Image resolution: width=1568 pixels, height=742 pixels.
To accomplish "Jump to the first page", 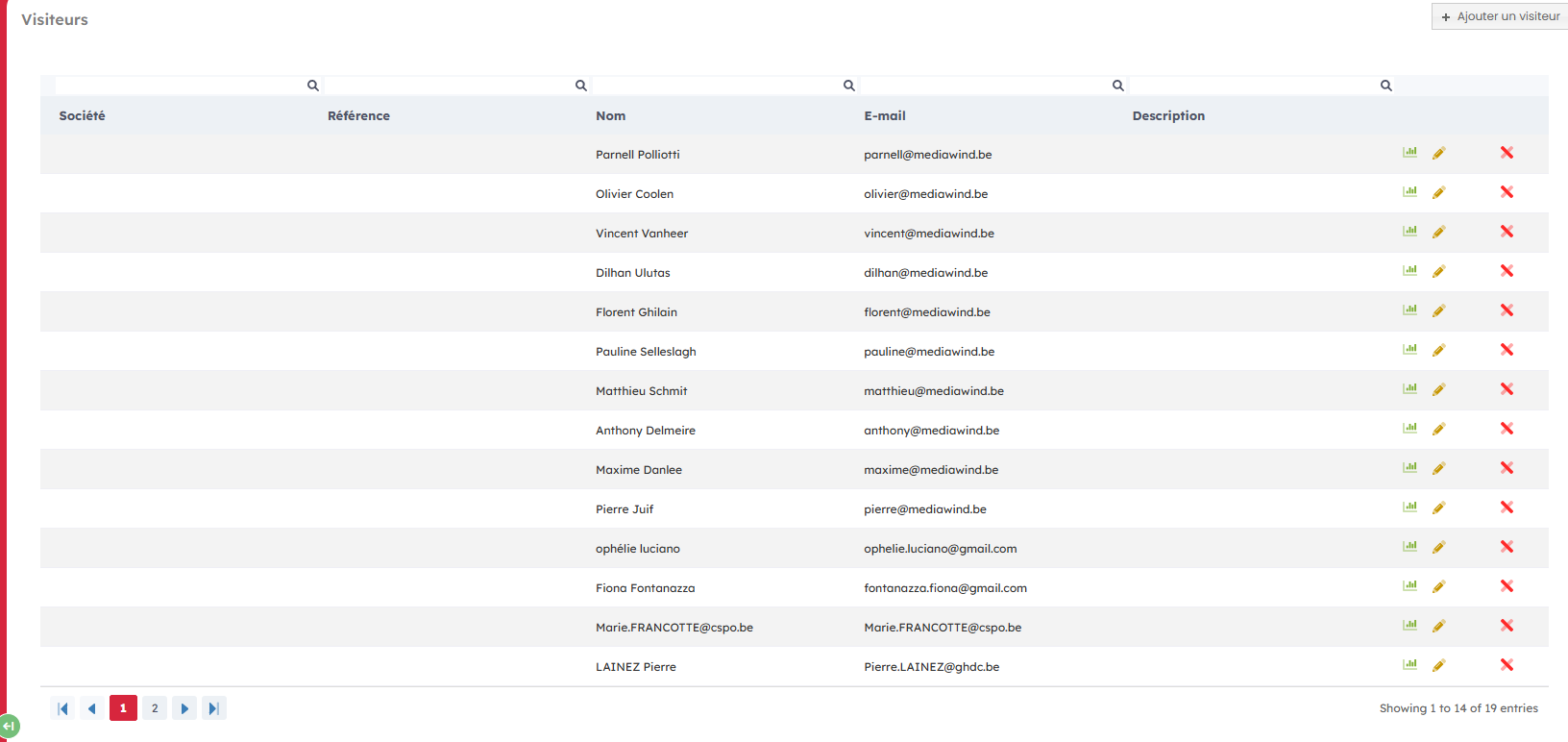I will (62, 708).
